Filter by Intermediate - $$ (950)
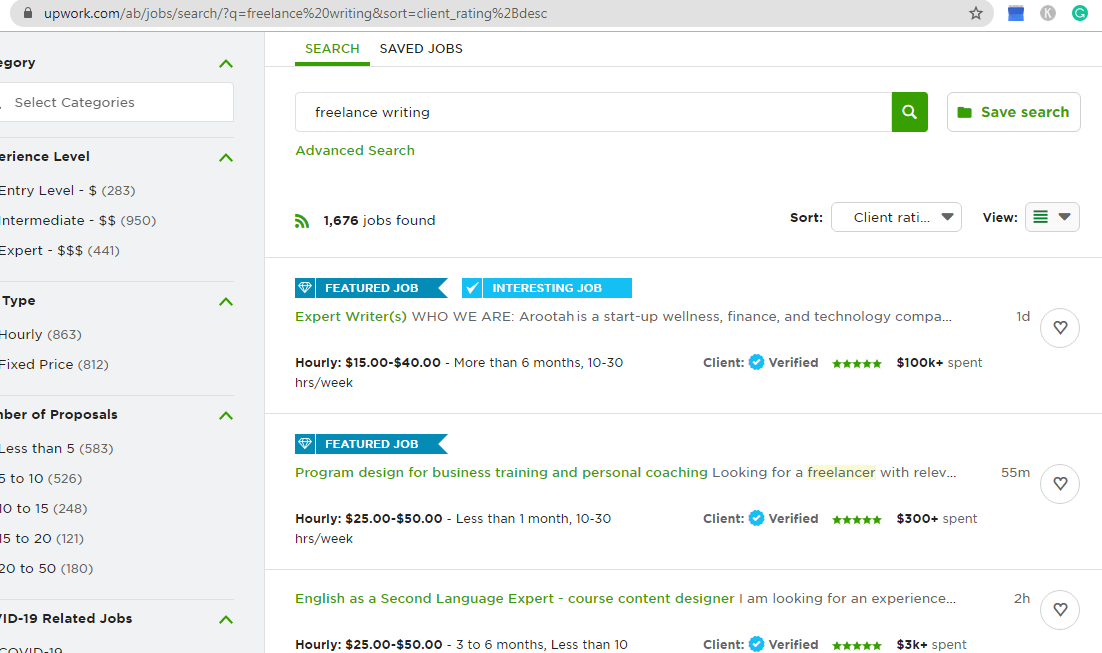Viewport: 1102px width, 653px height. pyautogui.click(x=77, y=221)
